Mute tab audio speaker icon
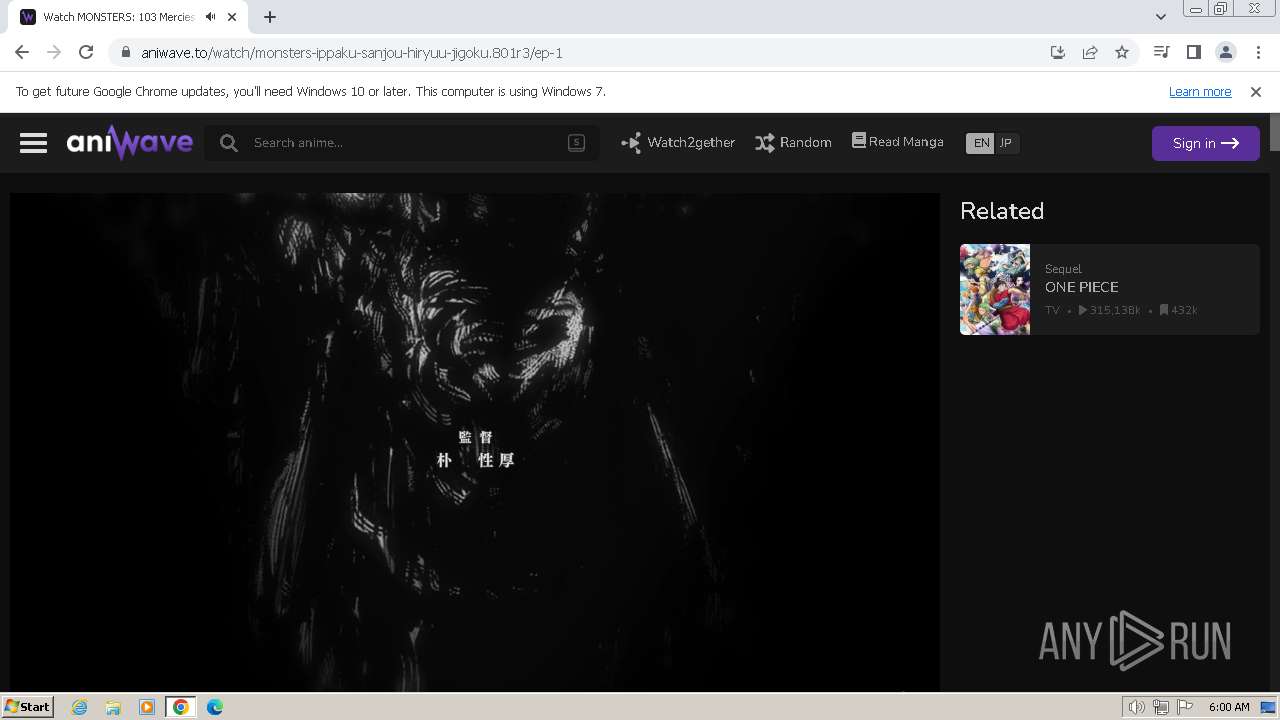The image size is (1280, 720). click(x=210, y=17)
